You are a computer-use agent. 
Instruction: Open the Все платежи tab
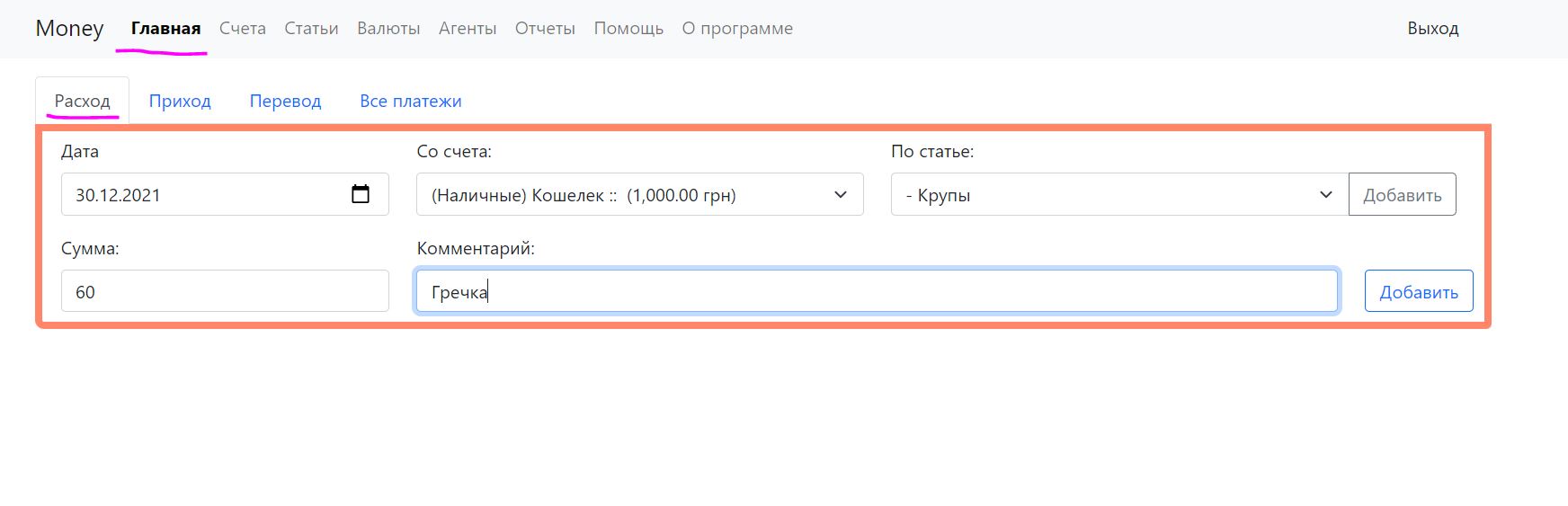[410, 101]
